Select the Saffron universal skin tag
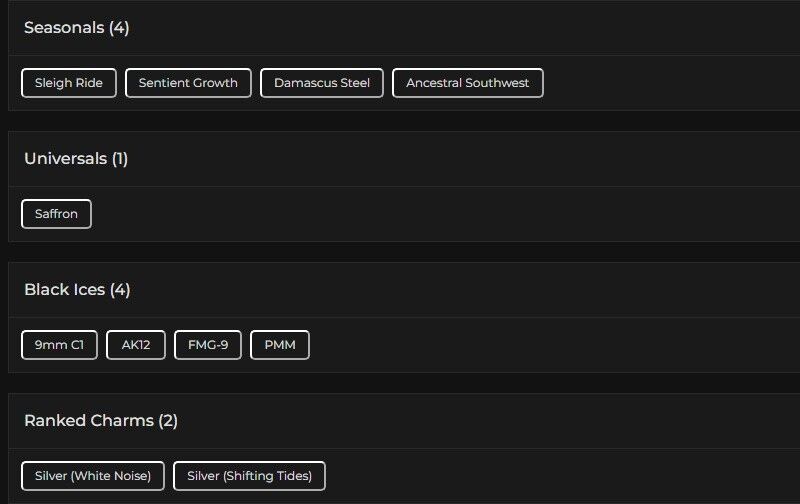Screen dimensions: 800x504 (56, 214)
